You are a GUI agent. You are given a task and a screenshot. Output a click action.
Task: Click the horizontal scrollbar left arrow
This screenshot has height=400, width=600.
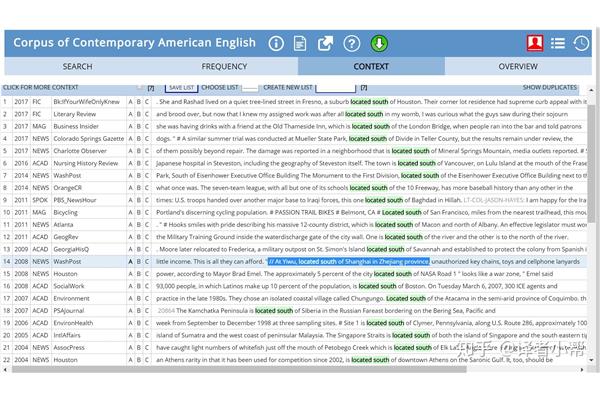click(x=5, y=370)
